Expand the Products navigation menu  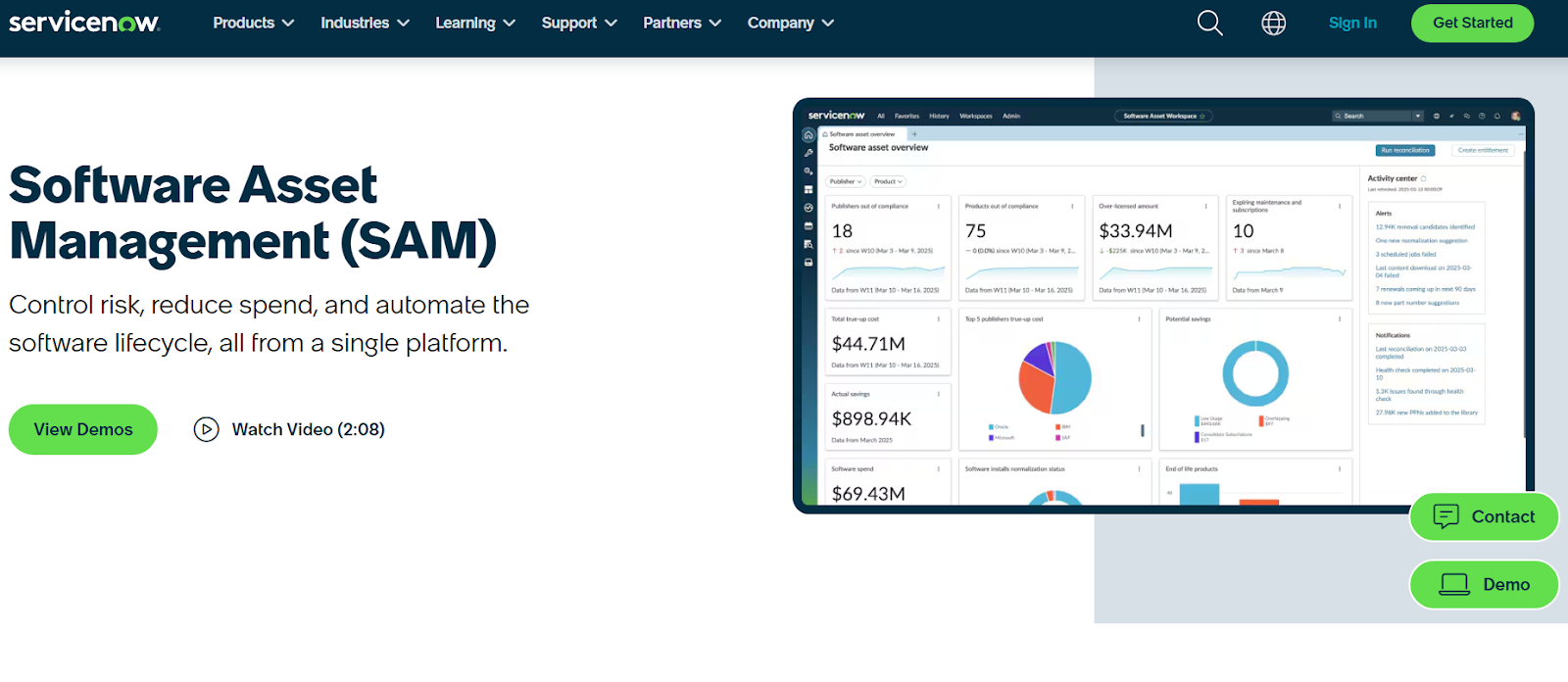pyautogui.click(x=254, y=23)
